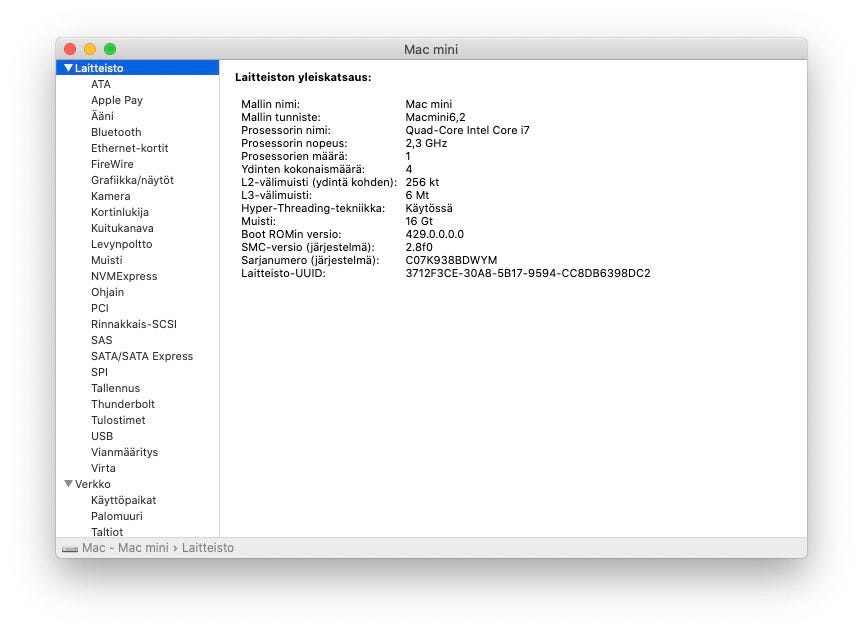The width and height of the screenshot is (863, 632).
Task: Open the Ääni section
Action: [102, 116]
